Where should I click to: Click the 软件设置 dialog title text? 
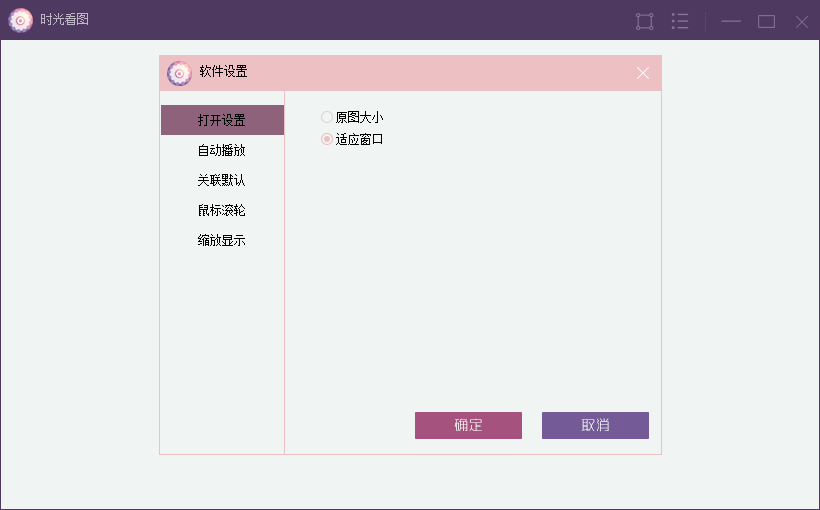[223, 72]
